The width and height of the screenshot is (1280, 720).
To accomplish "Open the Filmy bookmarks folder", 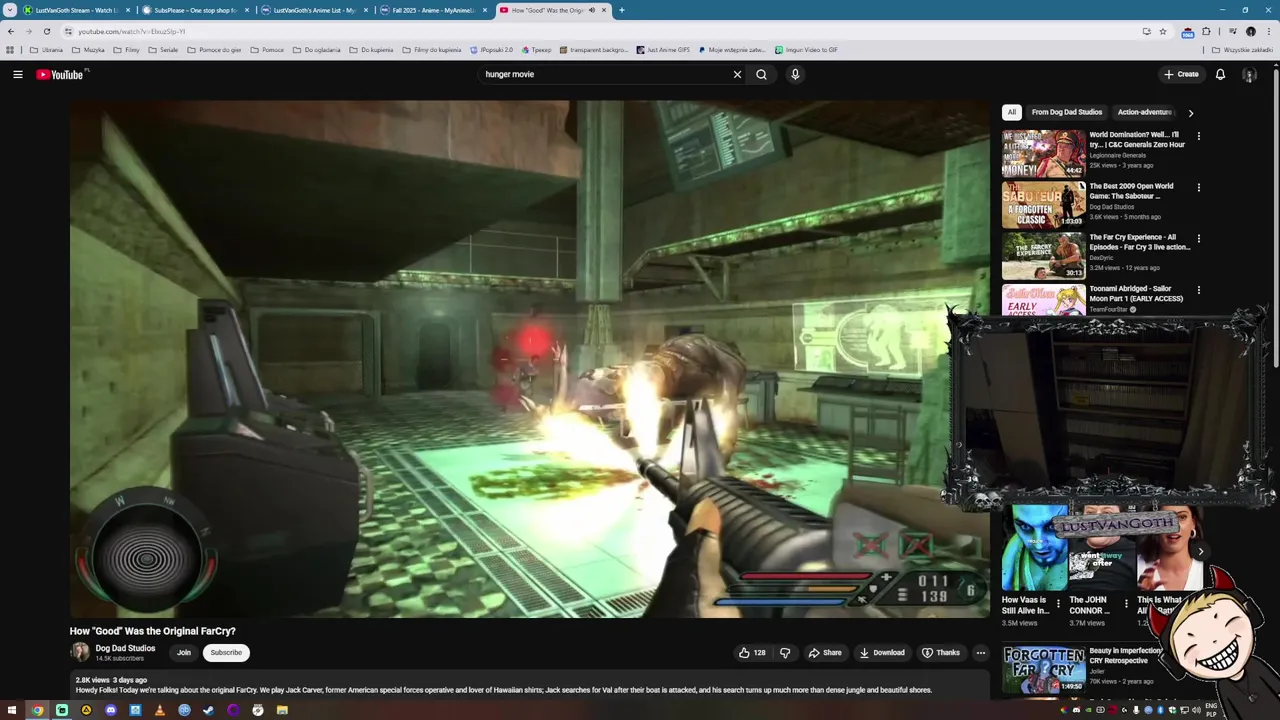I will (x=126, y=49).
